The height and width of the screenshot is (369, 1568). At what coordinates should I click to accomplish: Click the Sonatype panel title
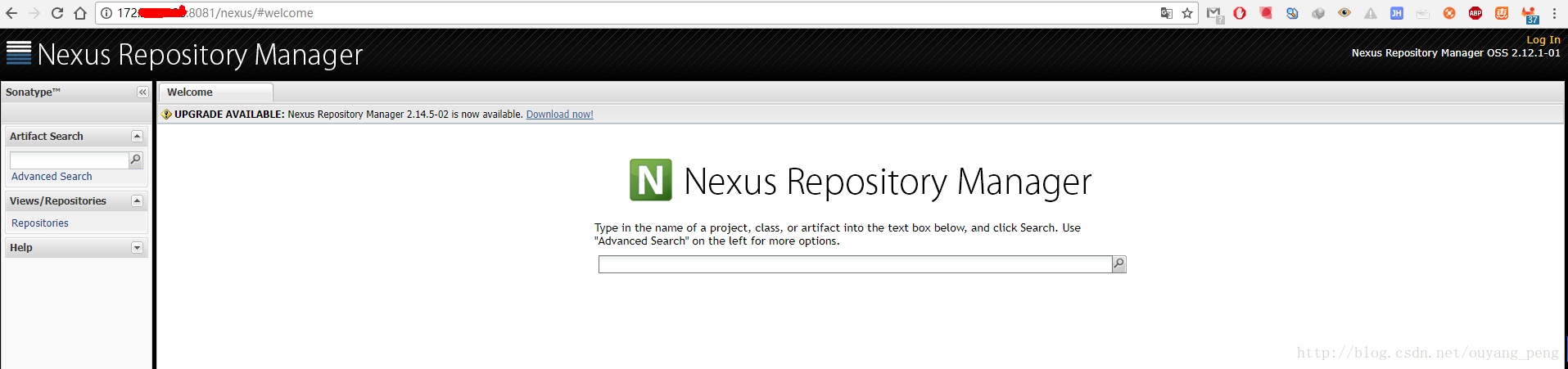(x=33, y=92)
